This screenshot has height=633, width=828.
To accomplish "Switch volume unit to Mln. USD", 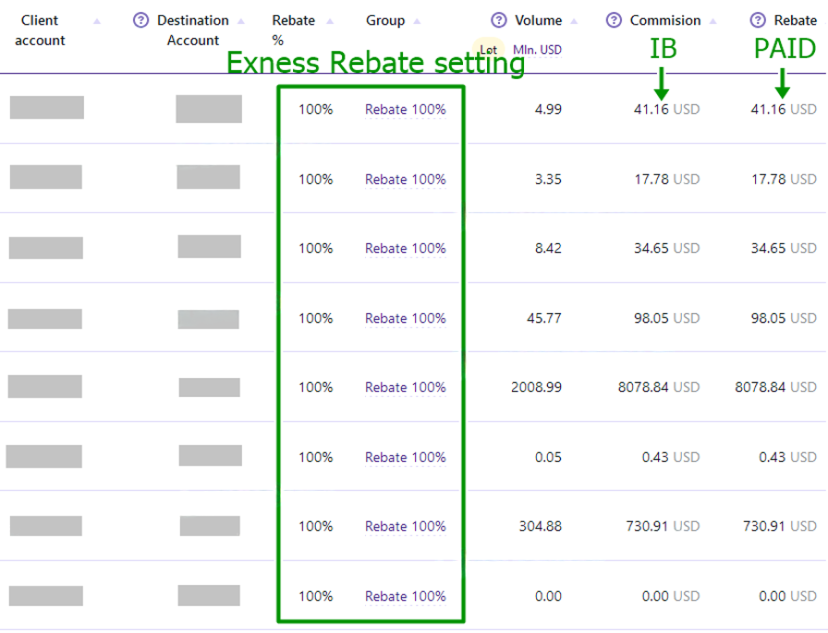I will pos(537,50).
